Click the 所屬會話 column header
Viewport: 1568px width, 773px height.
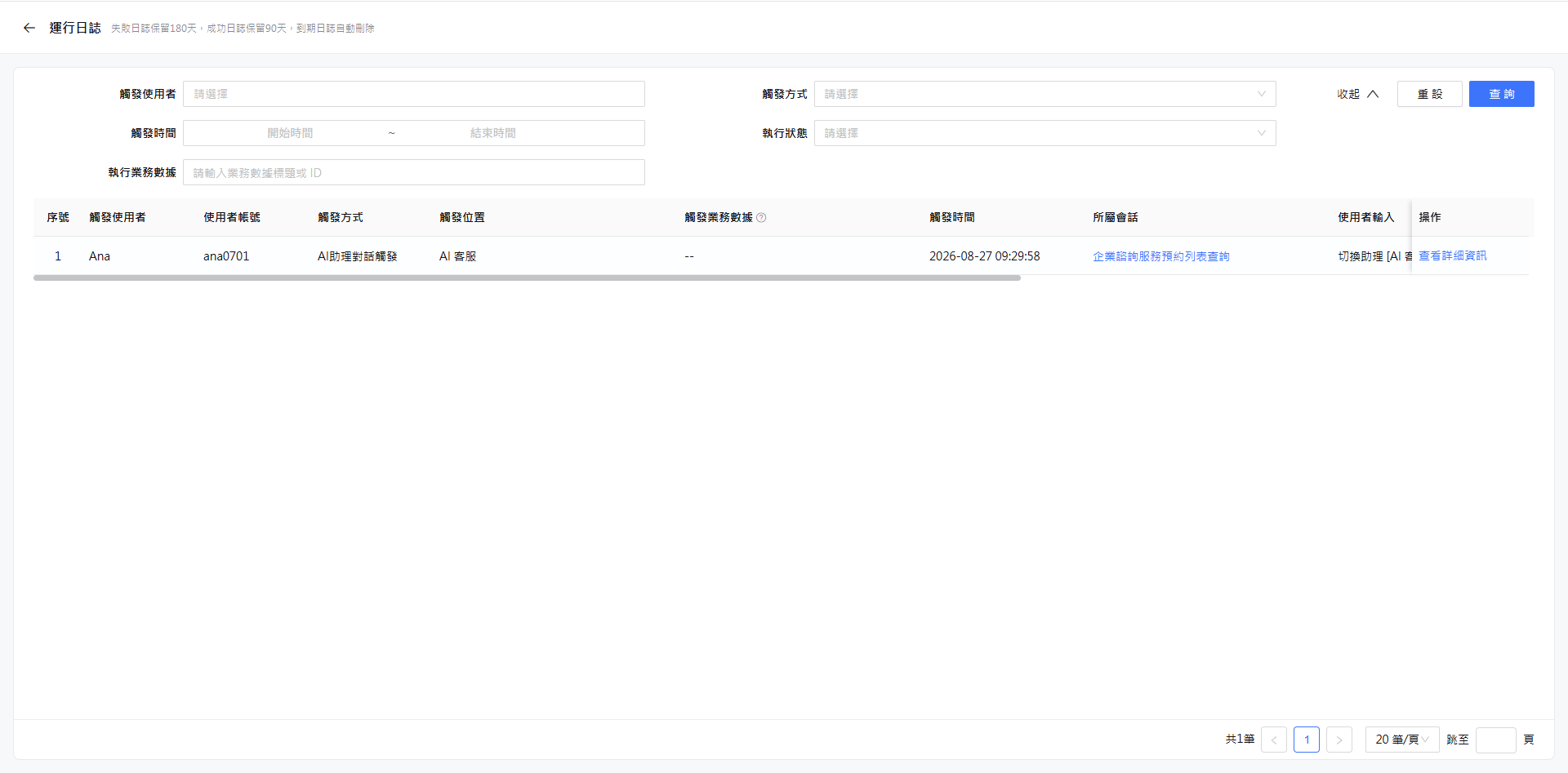click(1115, 217)
